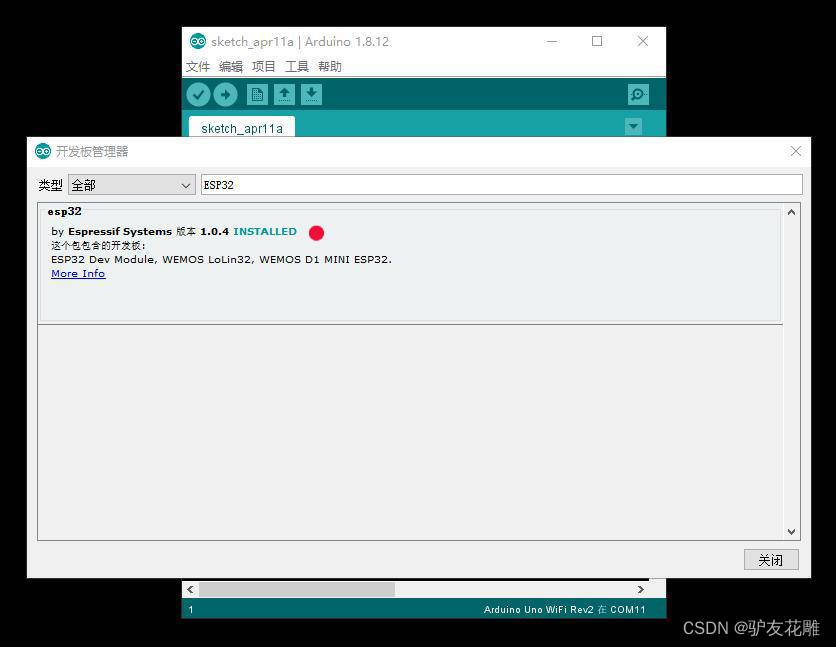Screen dimensions: 836x647
Task: Click the Open sketch up-arrow icon
Action: click(x=284, y=95)
